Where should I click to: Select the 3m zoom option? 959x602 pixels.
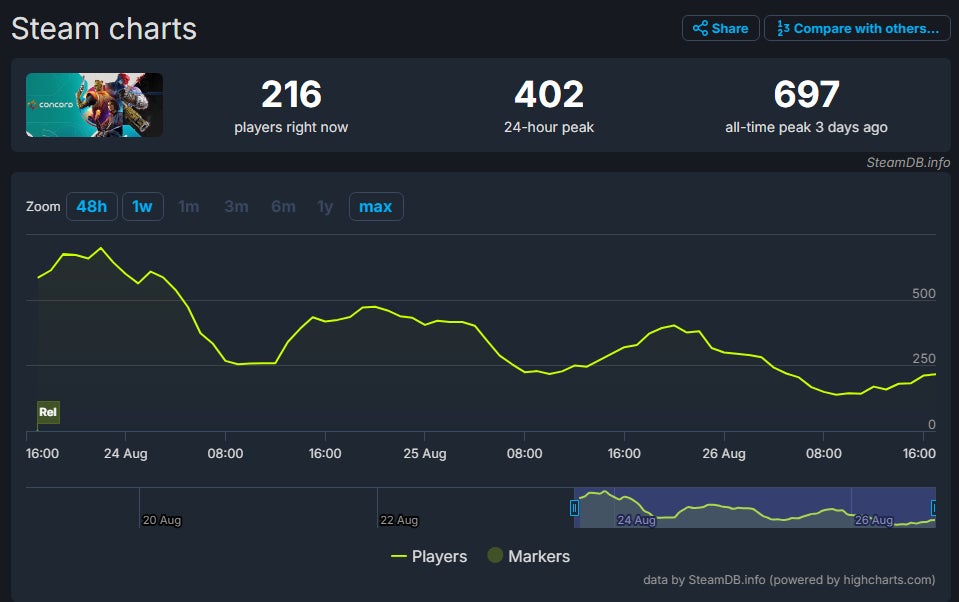click(x=237, y=206)
